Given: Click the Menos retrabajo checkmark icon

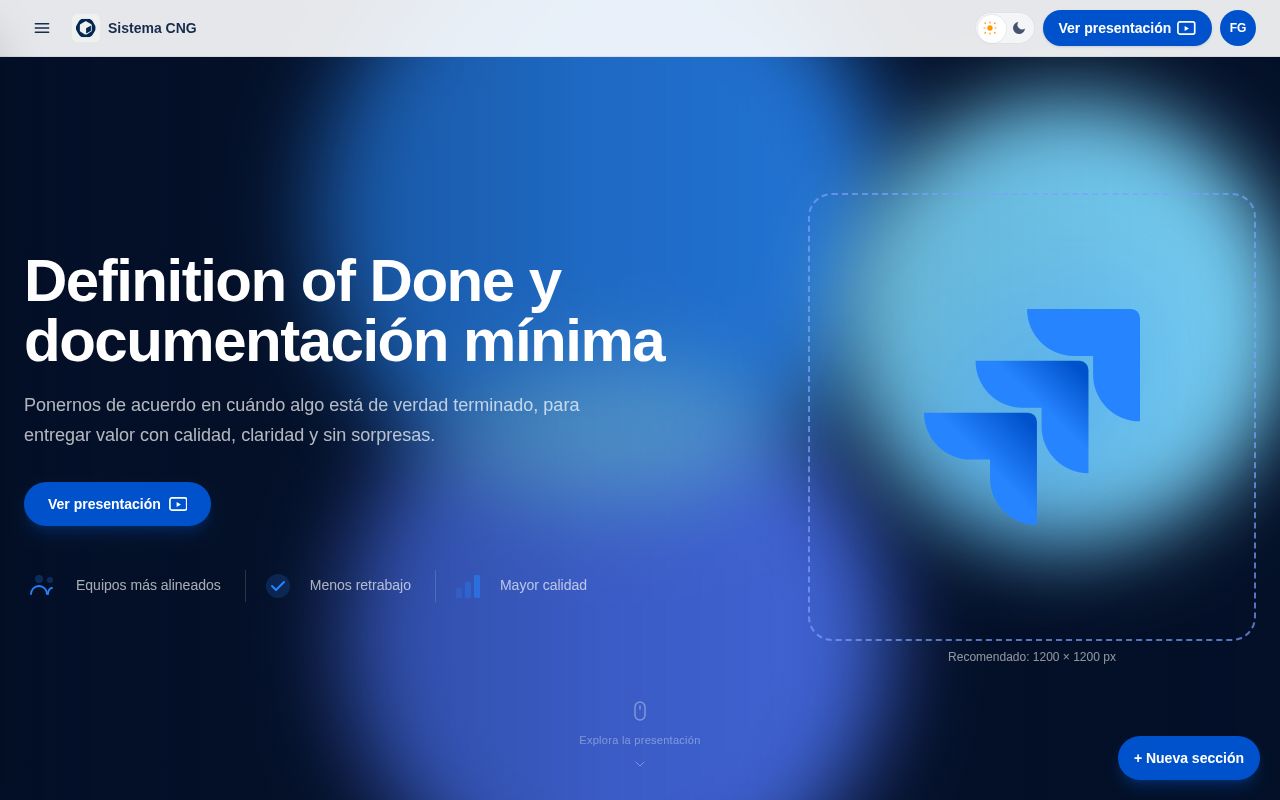Looking at the screenshot, I should pos(278,586).
